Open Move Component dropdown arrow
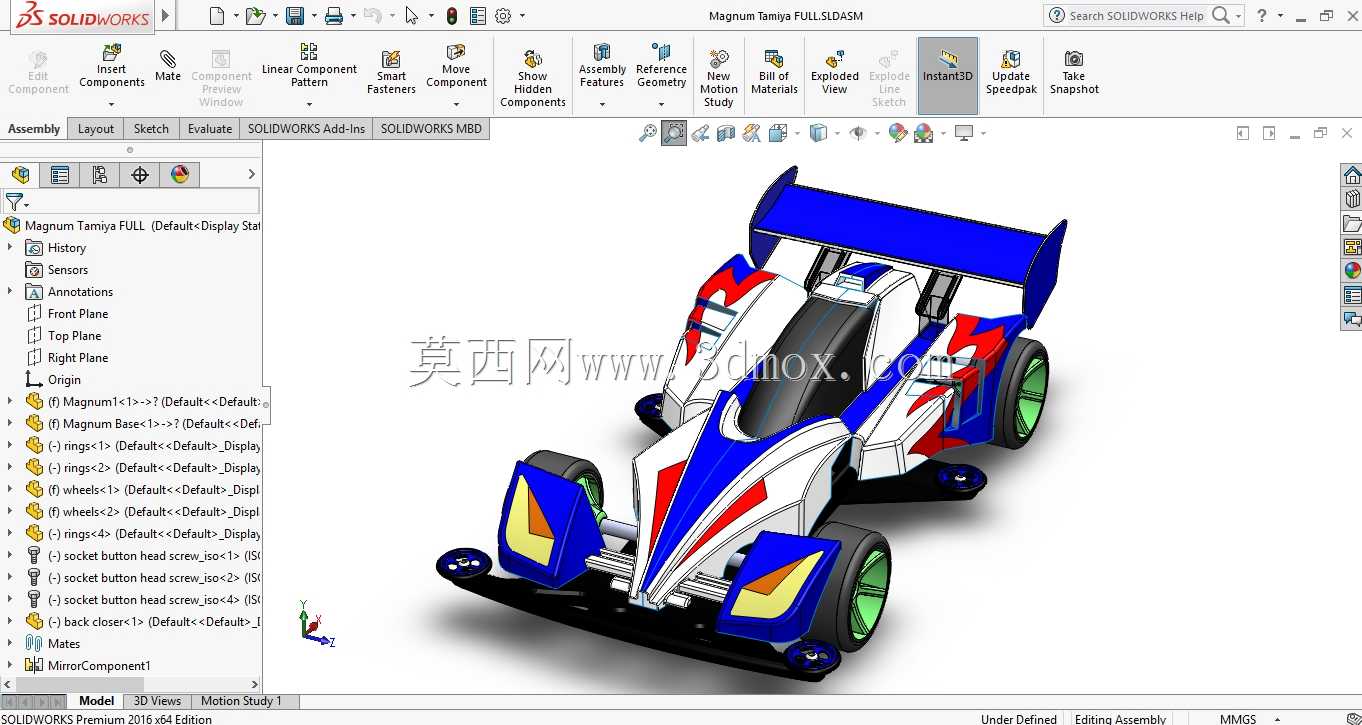 point(456,104)
